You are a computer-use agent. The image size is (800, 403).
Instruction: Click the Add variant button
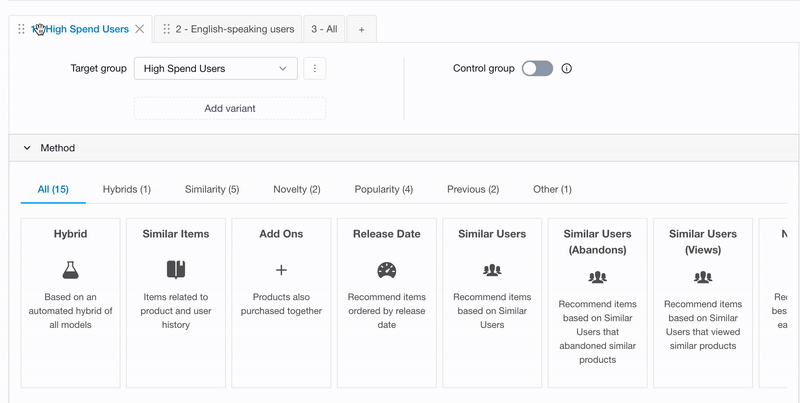(x=230, y=108)
